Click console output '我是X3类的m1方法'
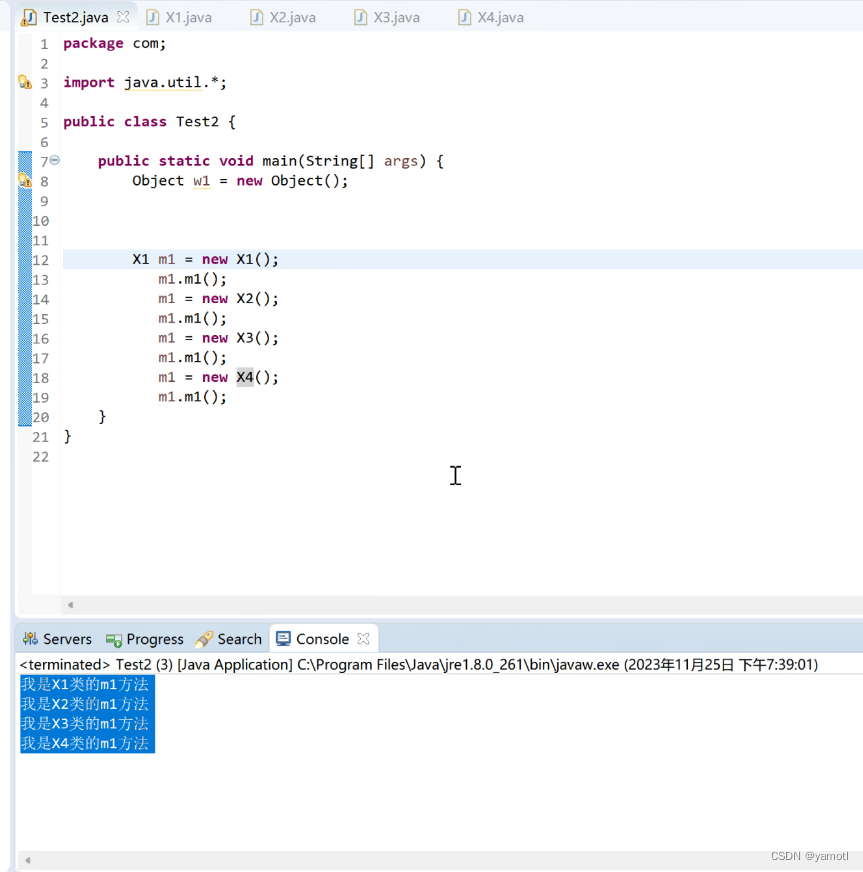This screenshot has height=872, width=863. [x=85, y=724]
